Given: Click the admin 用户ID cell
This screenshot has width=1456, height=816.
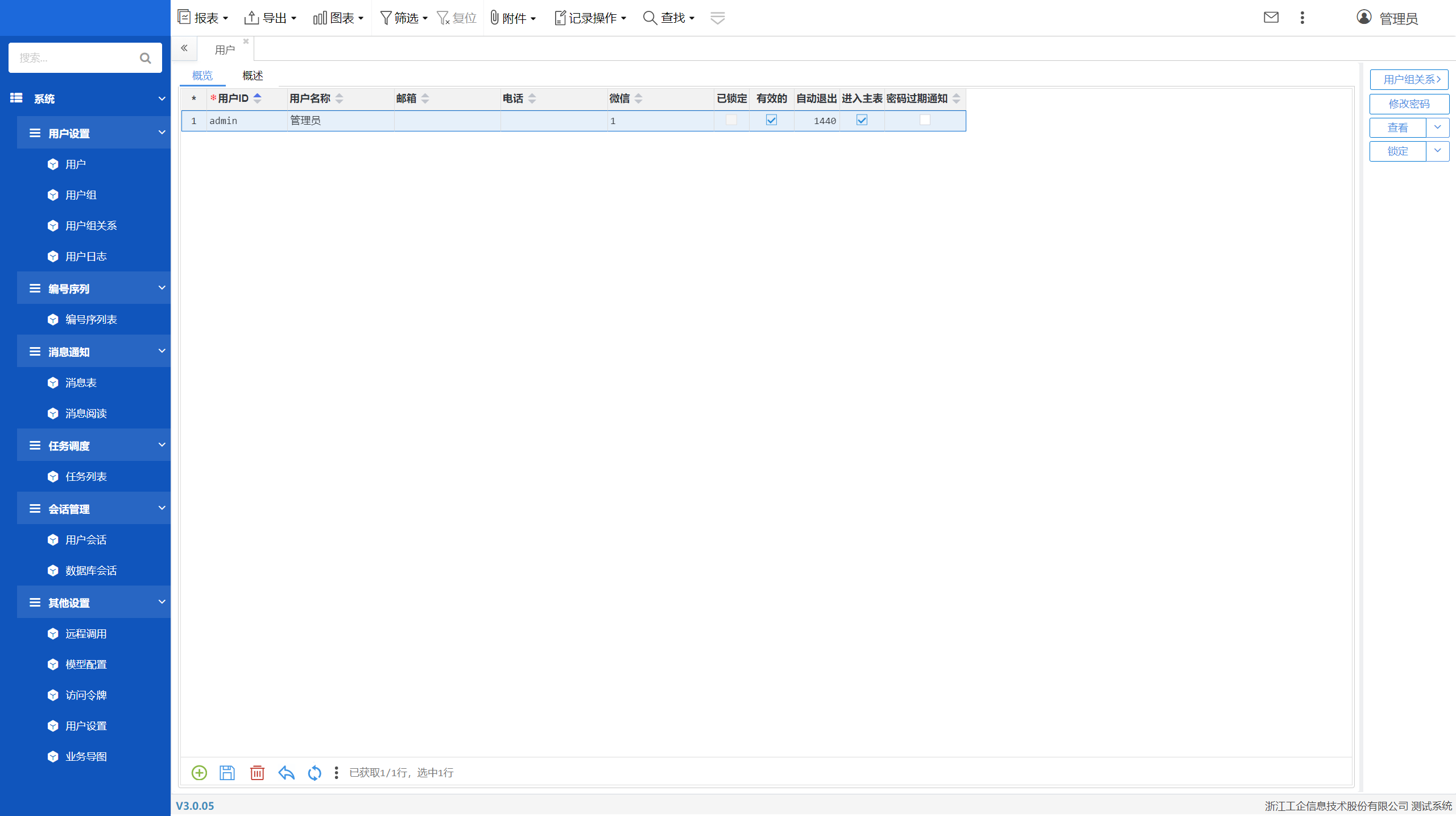Looking at the screenshot, I should pos(247,121).
